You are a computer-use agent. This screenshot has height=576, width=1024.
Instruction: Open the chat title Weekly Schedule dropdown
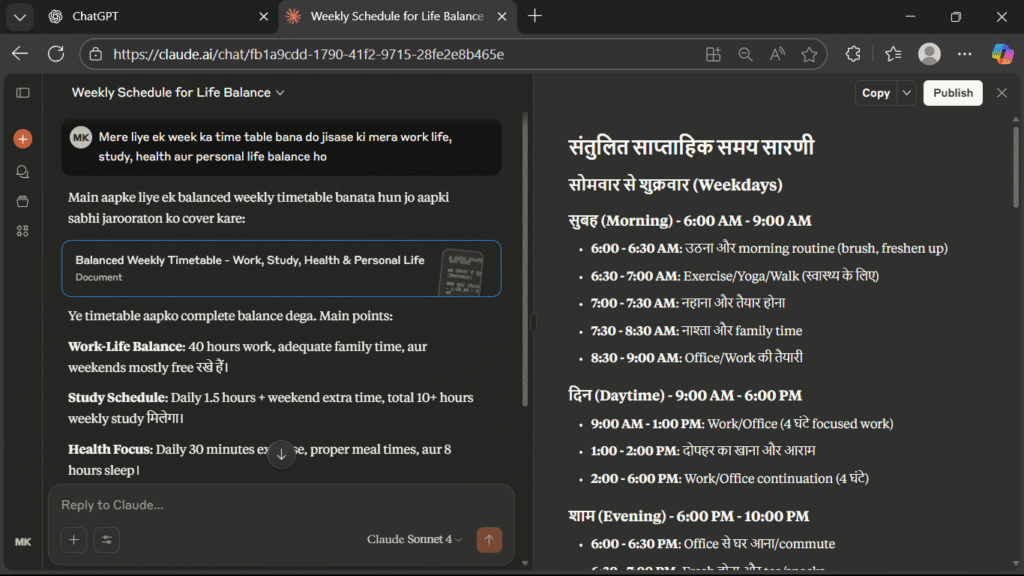tap(178, 93)
